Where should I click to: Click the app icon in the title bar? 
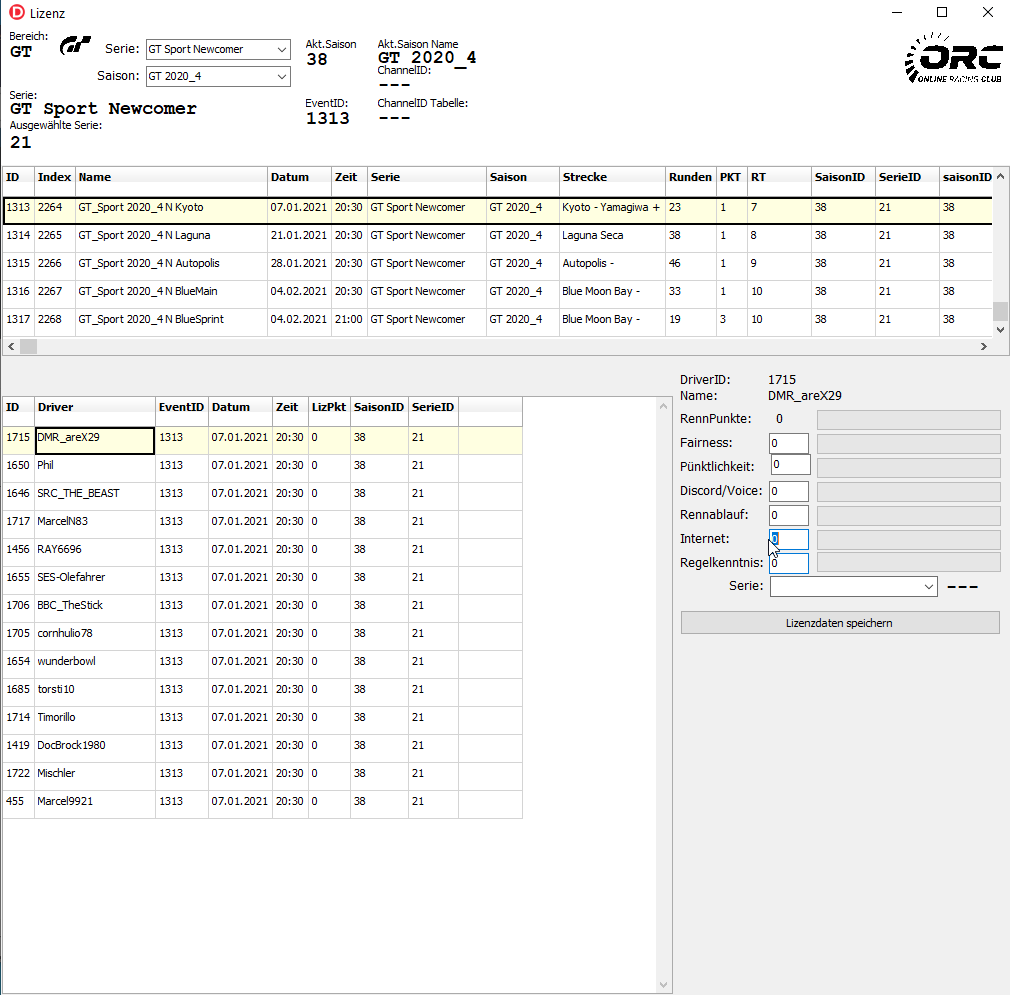16,12
